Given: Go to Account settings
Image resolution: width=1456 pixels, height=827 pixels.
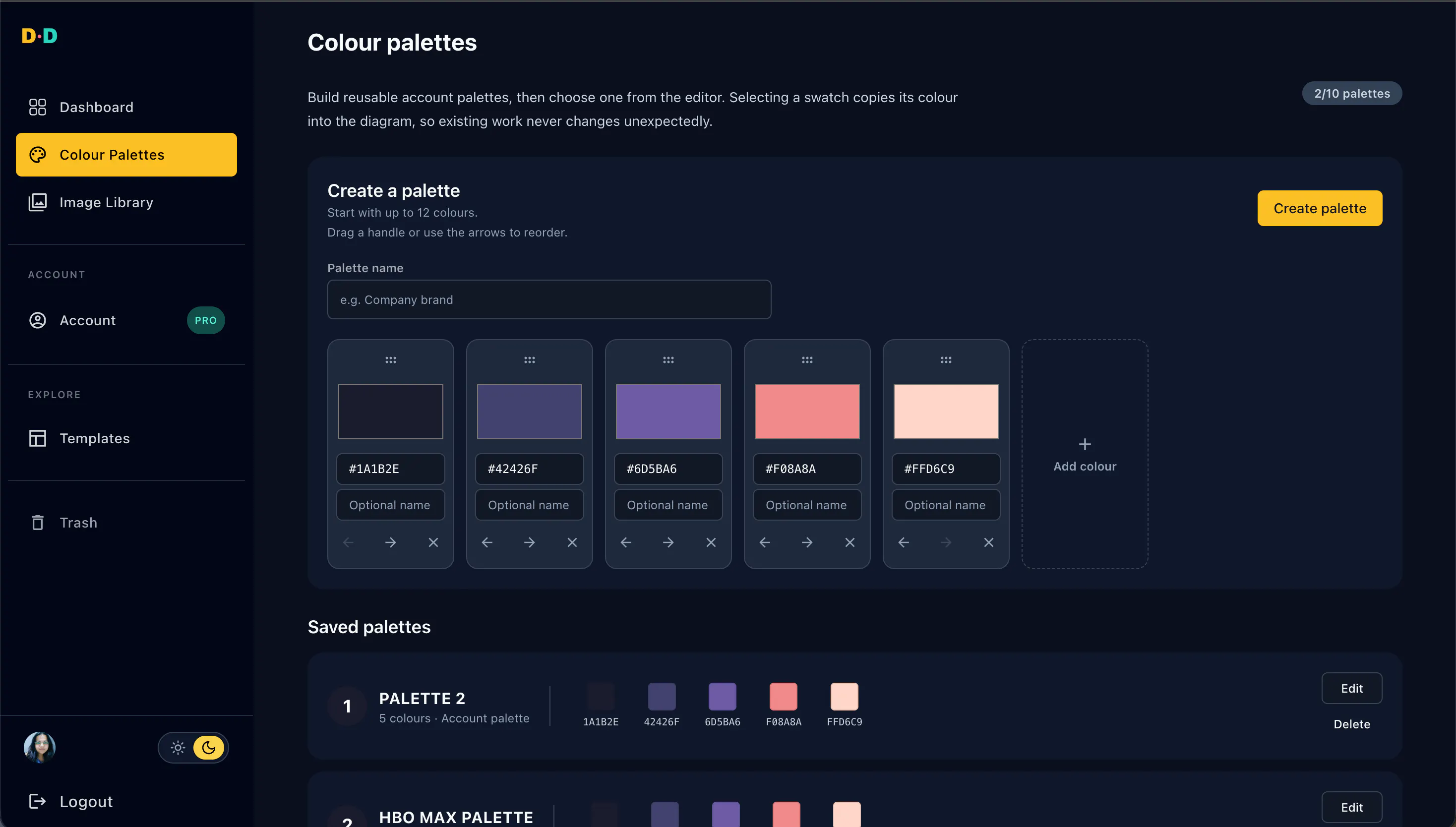Looking at the screenshot, I should (x=126, y=320).
